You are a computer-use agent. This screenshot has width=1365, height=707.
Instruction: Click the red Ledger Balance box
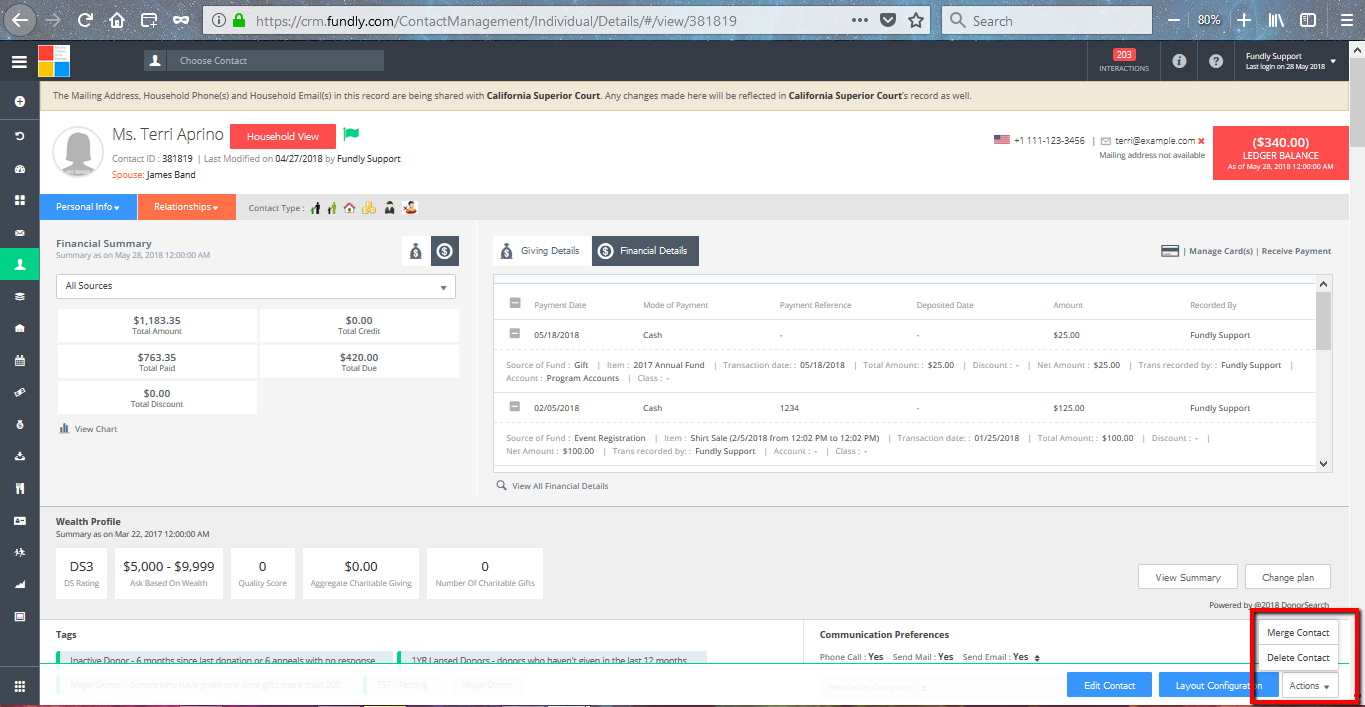click(1280, 153)
